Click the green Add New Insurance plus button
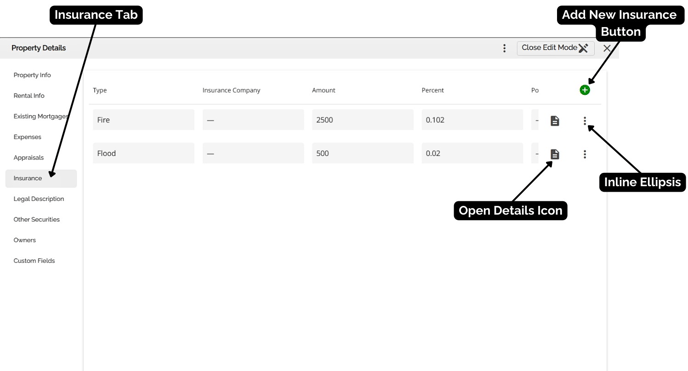The image size is (688, 371). pos(584,90)
